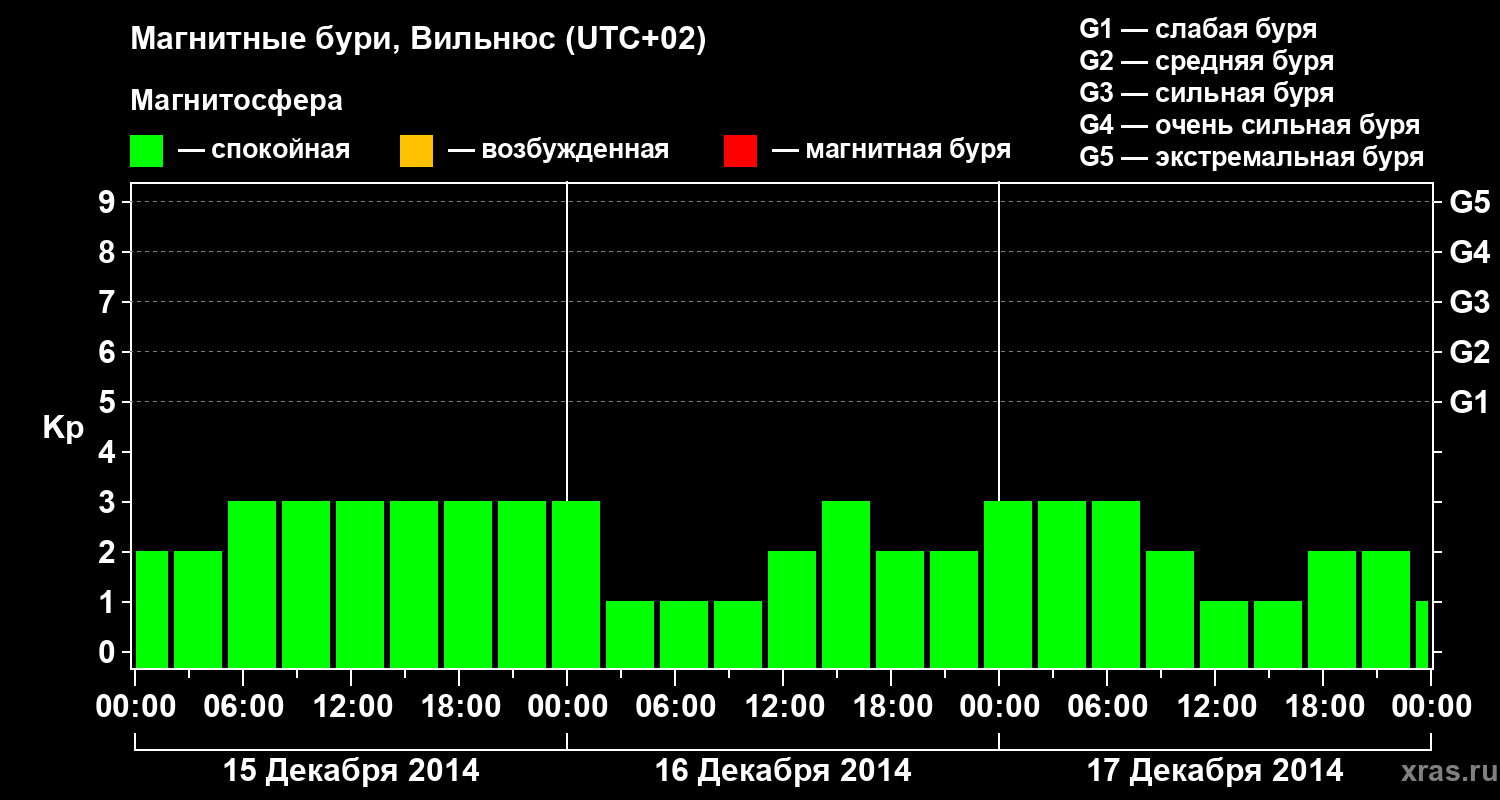
Task: Click the 17 December 09:00 bar with Kp 2
Action: (1170, 609)
